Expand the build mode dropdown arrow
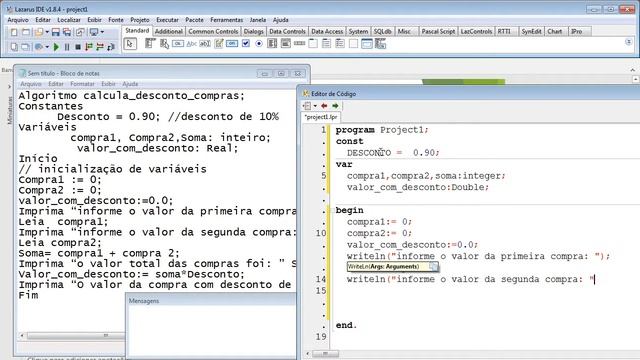This screenshot has width=640, height=360. [x=47, y=47]
